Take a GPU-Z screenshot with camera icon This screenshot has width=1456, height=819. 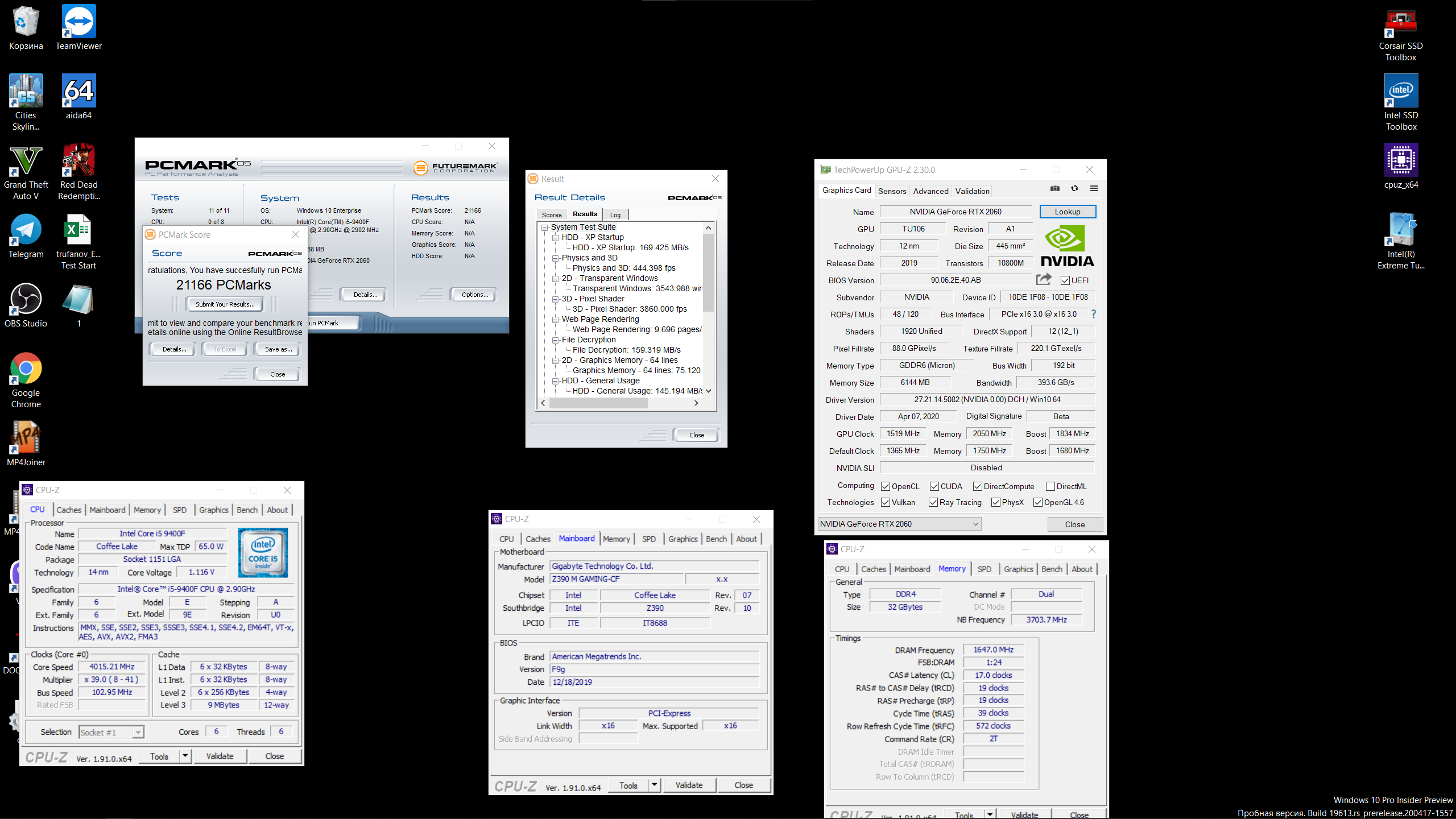click(1055, 189)
